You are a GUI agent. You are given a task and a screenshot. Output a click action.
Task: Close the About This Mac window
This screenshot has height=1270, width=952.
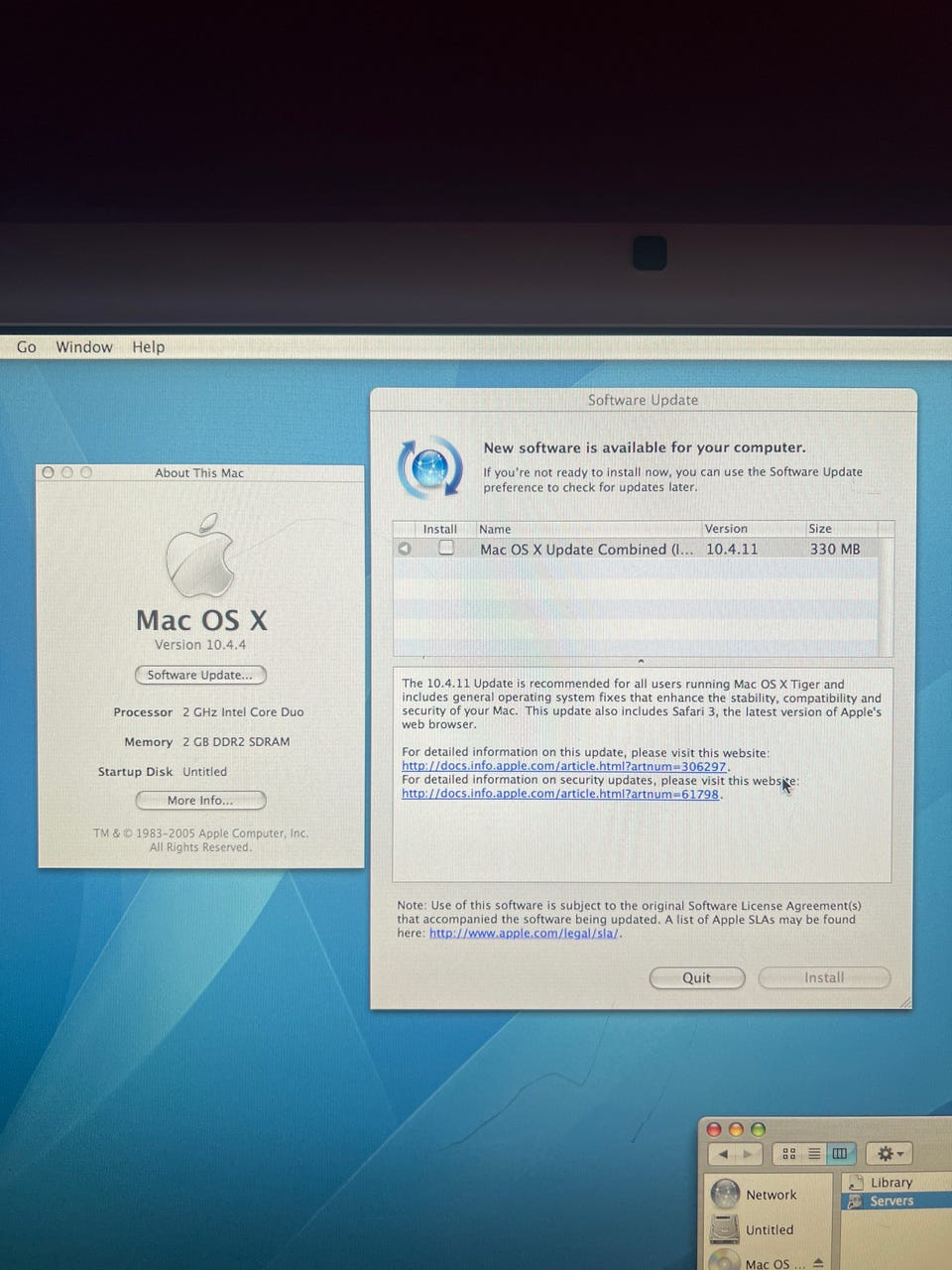[x=49, y=472]
